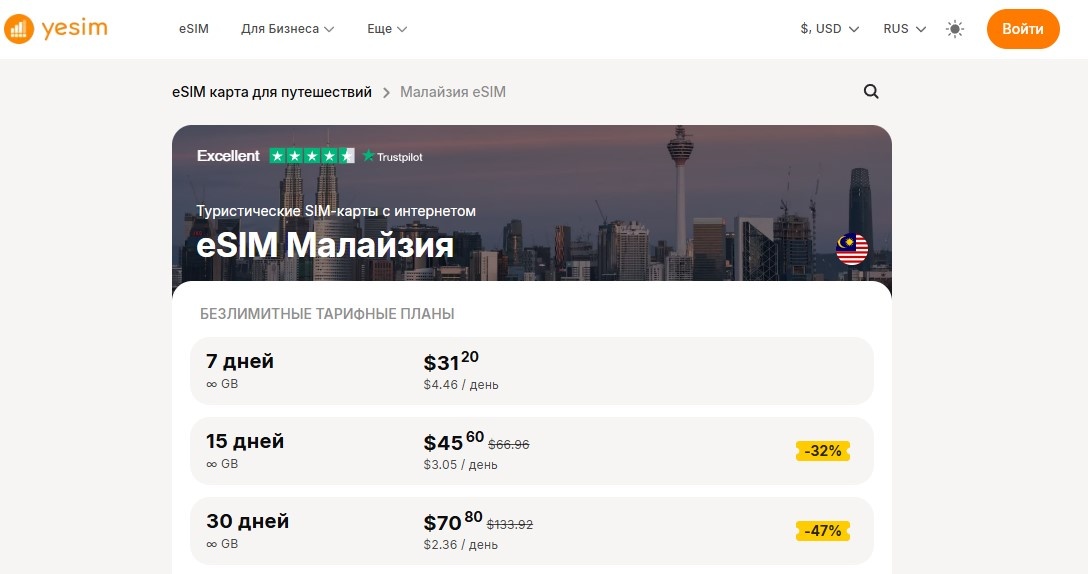Pick the 30 дней plan for $70.80

pyautogui.click(x=531, y=531)
